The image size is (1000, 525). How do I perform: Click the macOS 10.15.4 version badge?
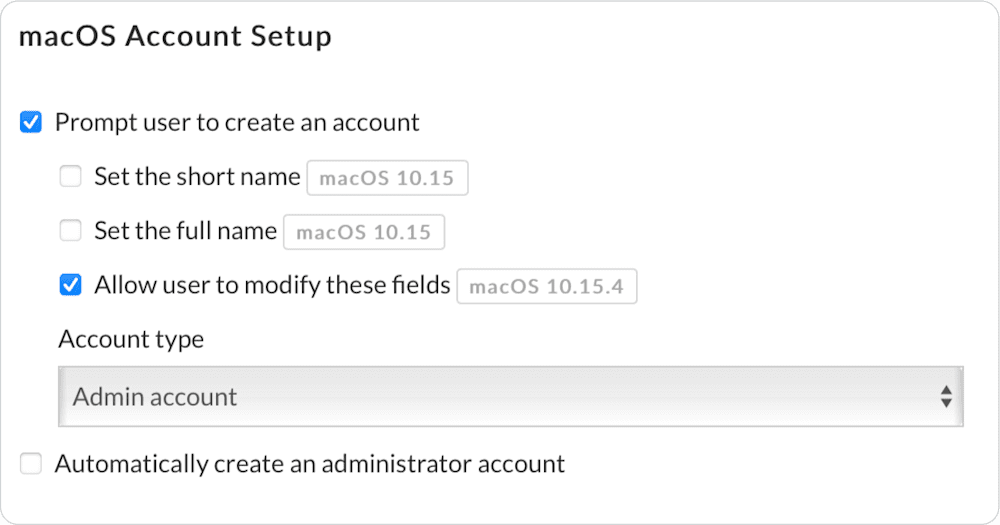[546, 287]
